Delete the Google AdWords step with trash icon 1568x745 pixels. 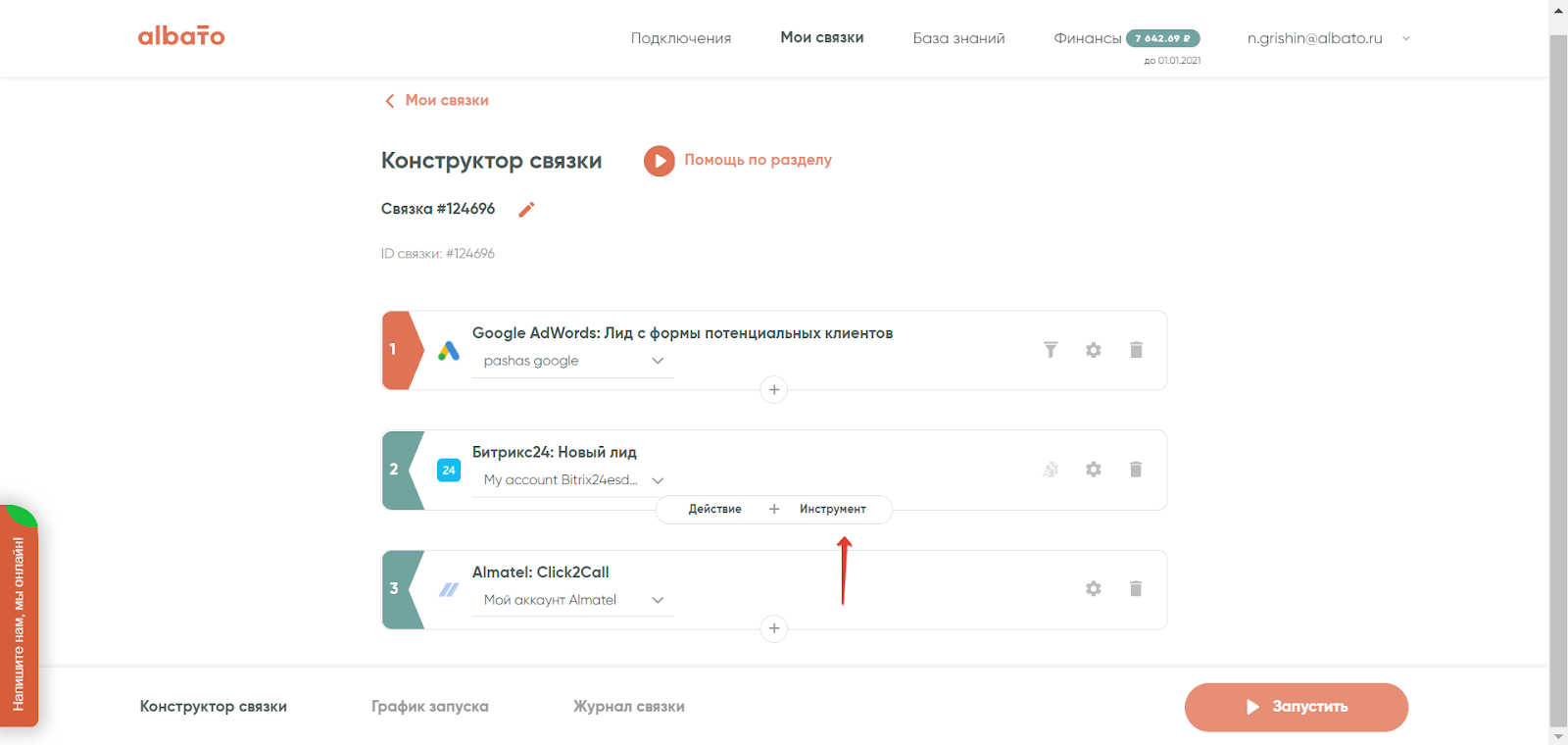click(x=1136, y=350)
